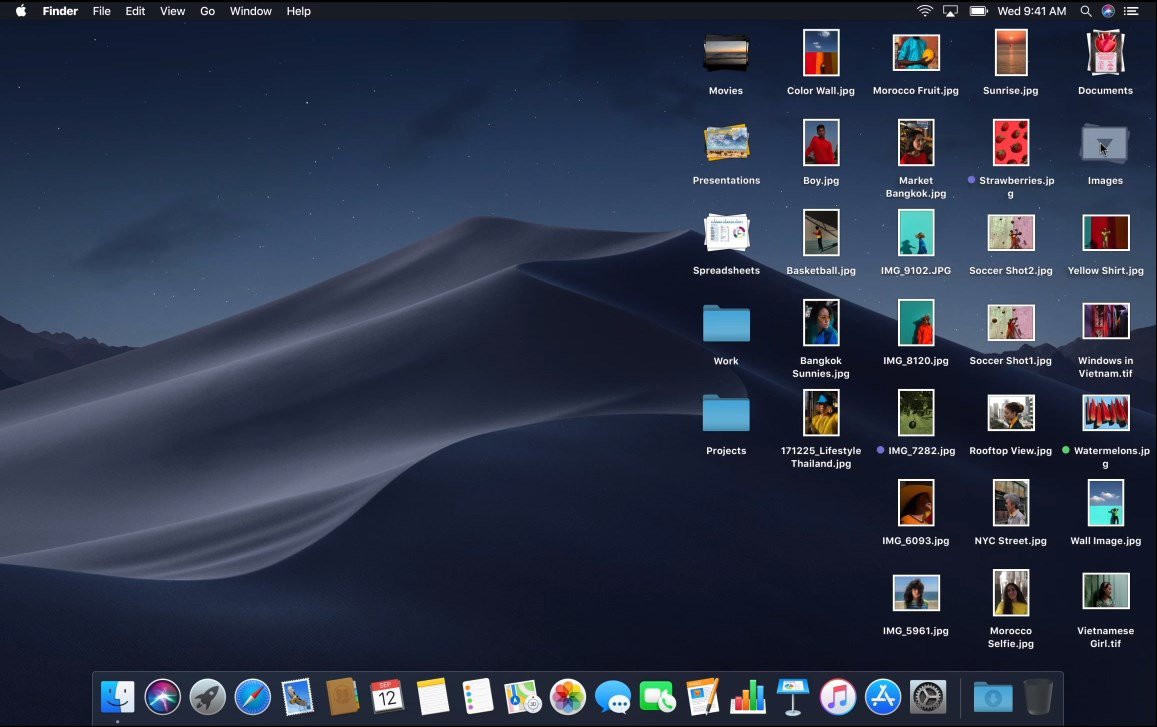Click battery status icon in menu bar
The width and height of the screenshot is (1157, 727).
coord(978,11)
